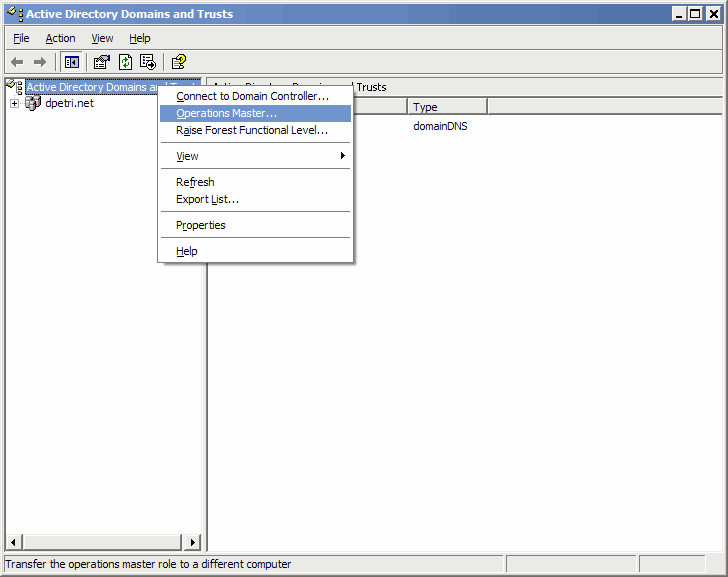Image resolution: width=728 pixels, height=577 pixels.
Task: Click the yellow Help toolbar icon
Action: (179, 62)
